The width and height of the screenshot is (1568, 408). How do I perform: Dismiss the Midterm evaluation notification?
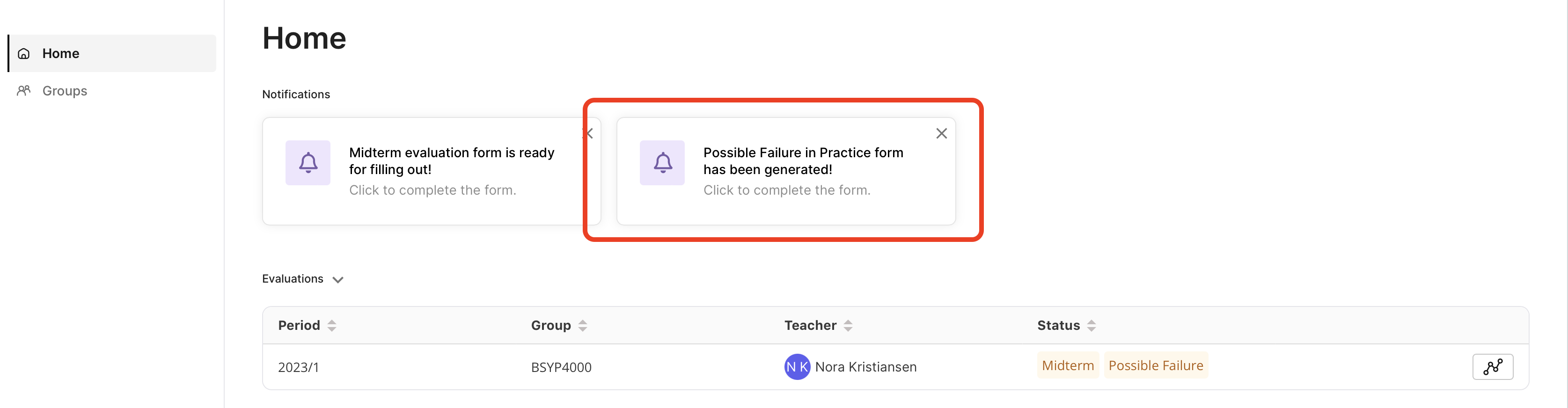click(589, 134)
